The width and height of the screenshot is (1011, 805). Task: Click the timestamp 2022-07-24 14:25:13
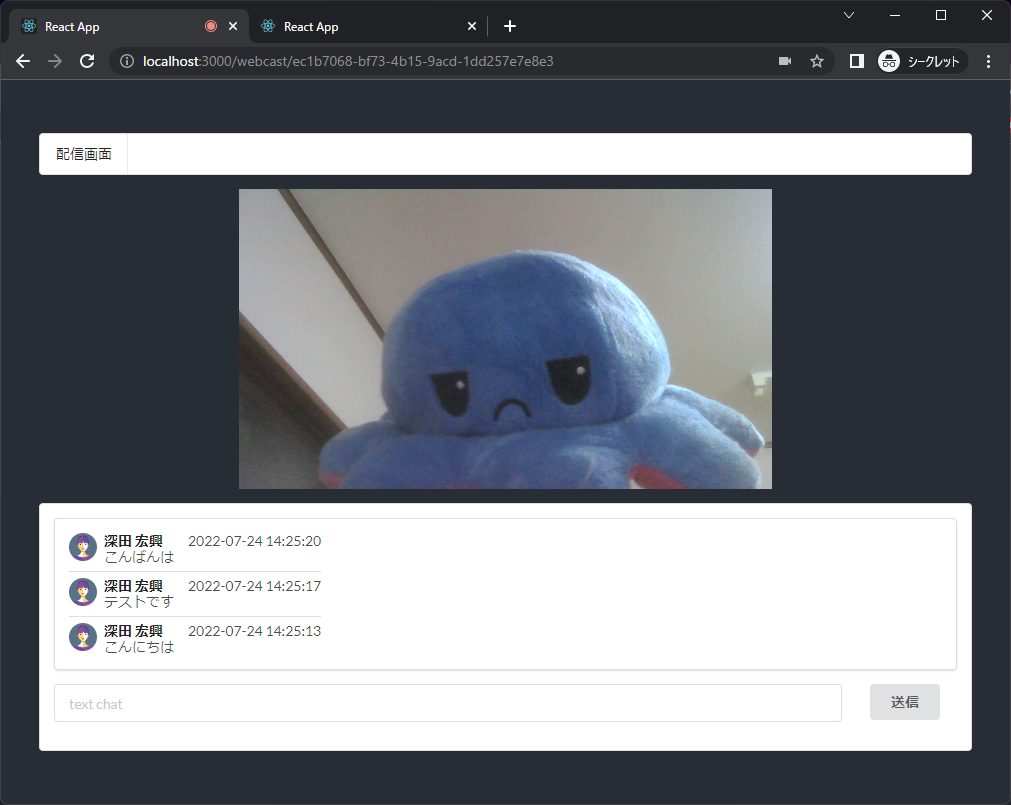click(255, 631)
